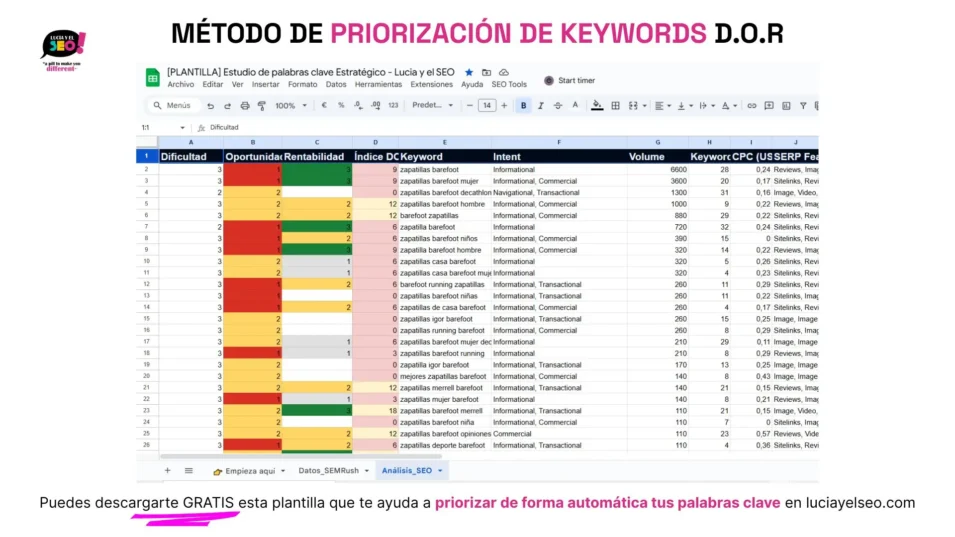This screenshot has height=537, width=955.
Task: Decrease font size with the minus button
Action: [x=470, y=105]
